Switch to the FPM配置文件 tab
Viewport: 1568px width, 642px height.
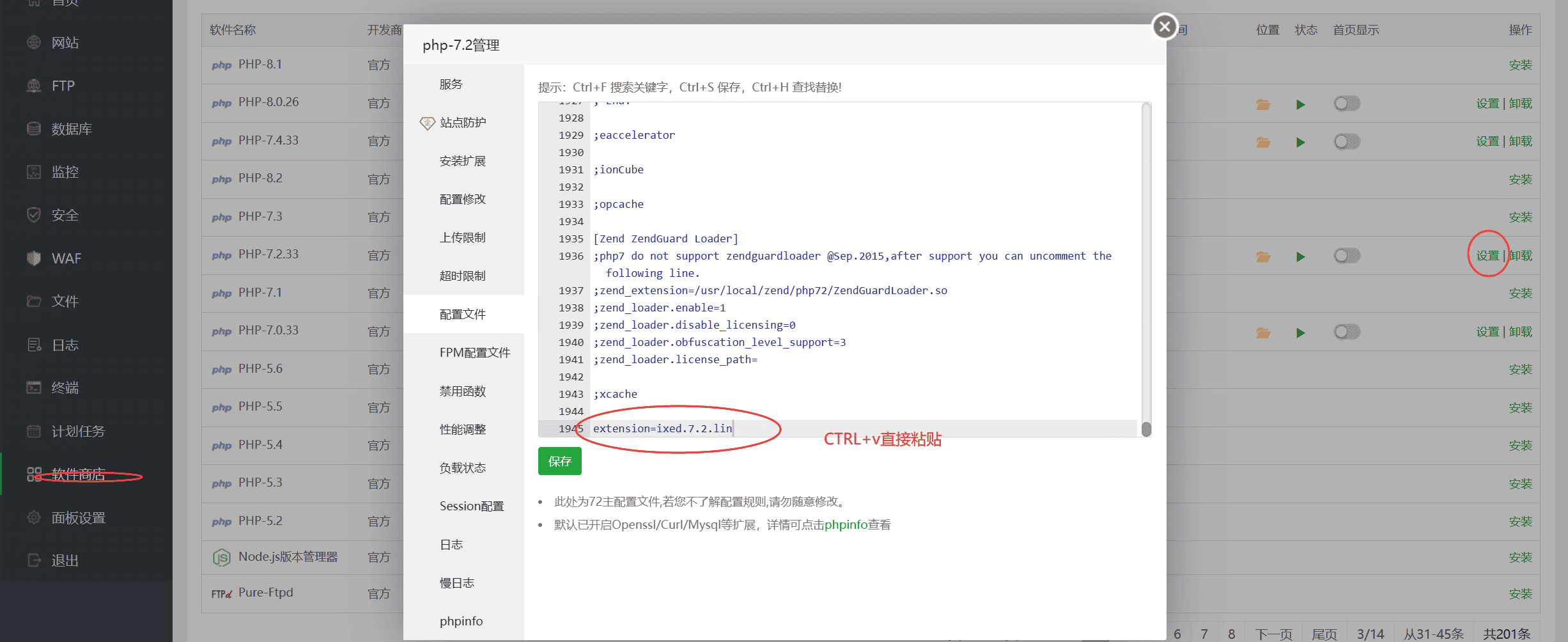pos(474,352)
